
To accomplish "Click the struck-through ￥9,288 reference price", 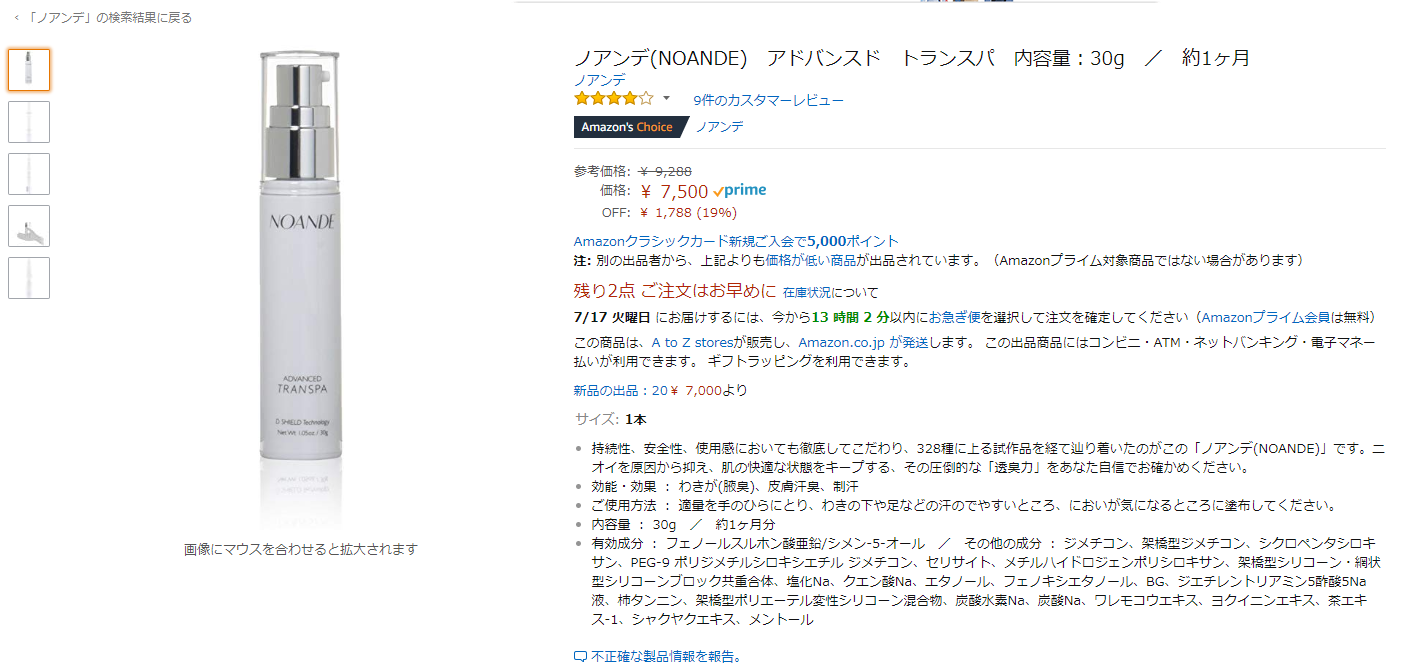I will coord(666,171).
